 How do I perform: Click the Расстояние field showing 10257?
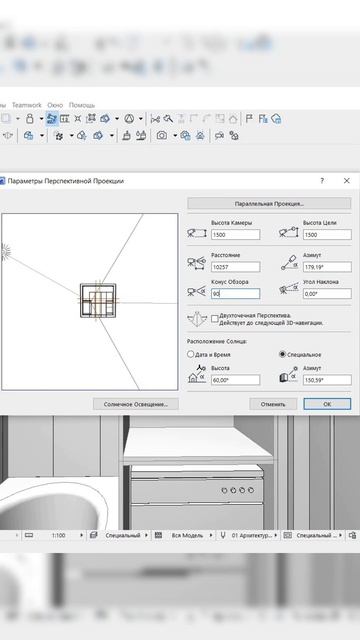click(236, 267)
